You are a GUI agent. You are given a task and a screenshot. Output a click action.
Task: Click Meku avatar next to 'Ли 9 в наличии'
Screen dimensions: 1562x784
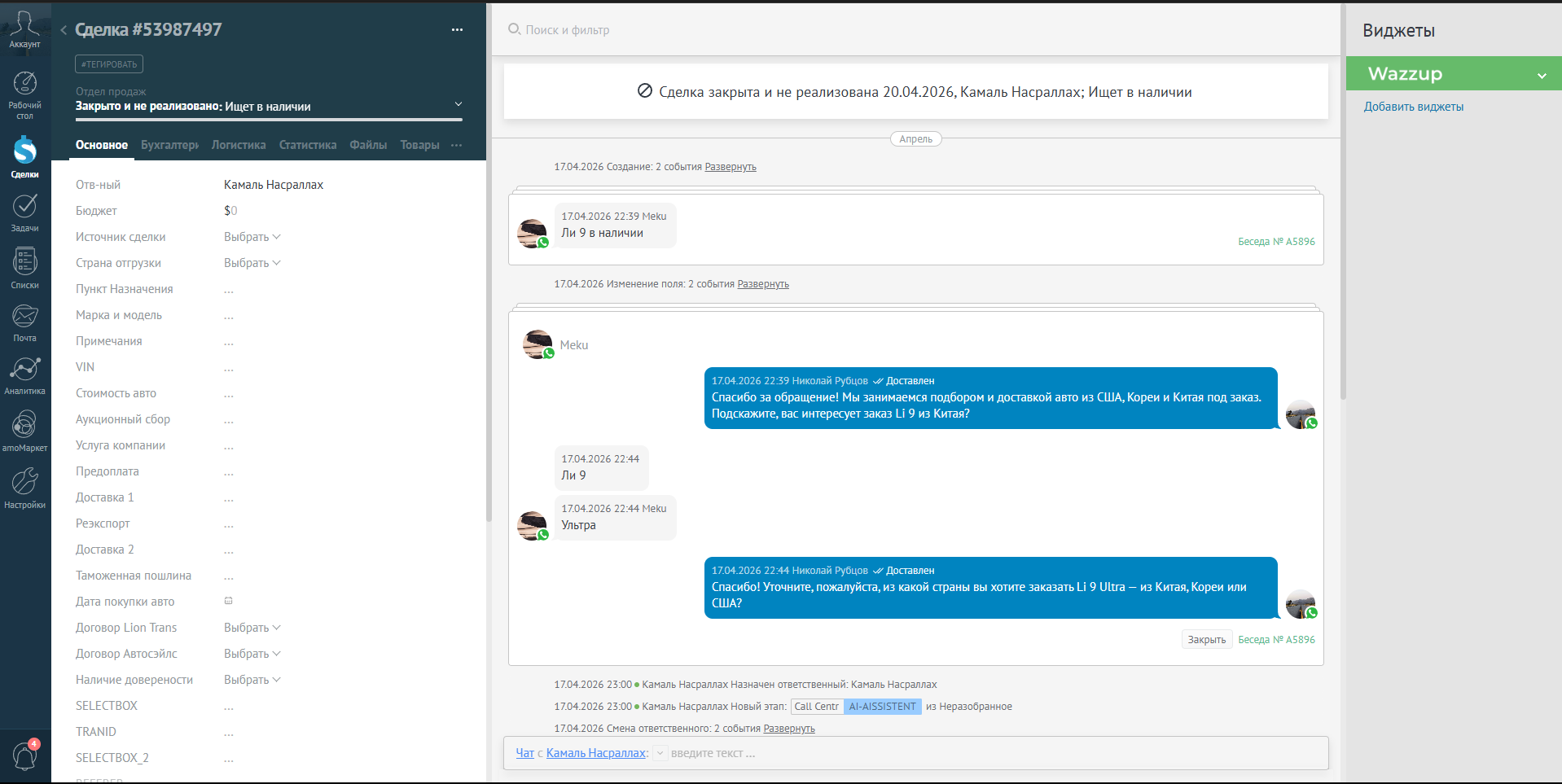(x=533, y=234)
